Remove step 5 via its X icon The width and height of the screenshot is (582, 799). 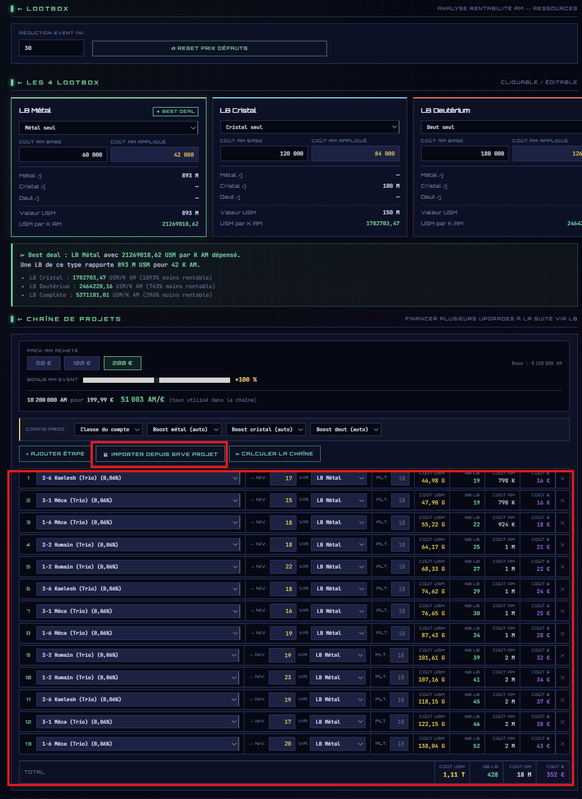[562, 567]
